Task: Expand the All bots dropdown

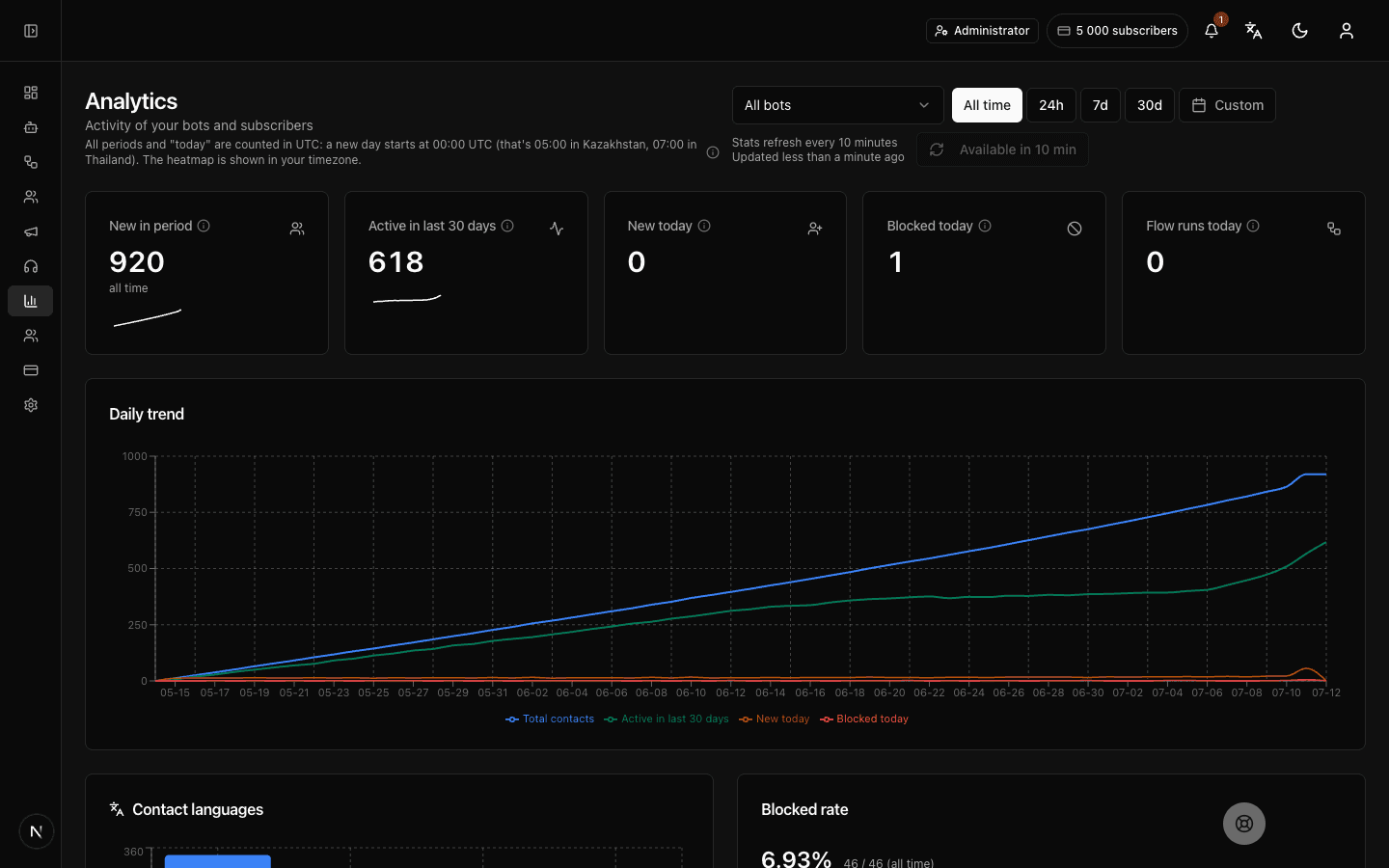Action: 837,105
